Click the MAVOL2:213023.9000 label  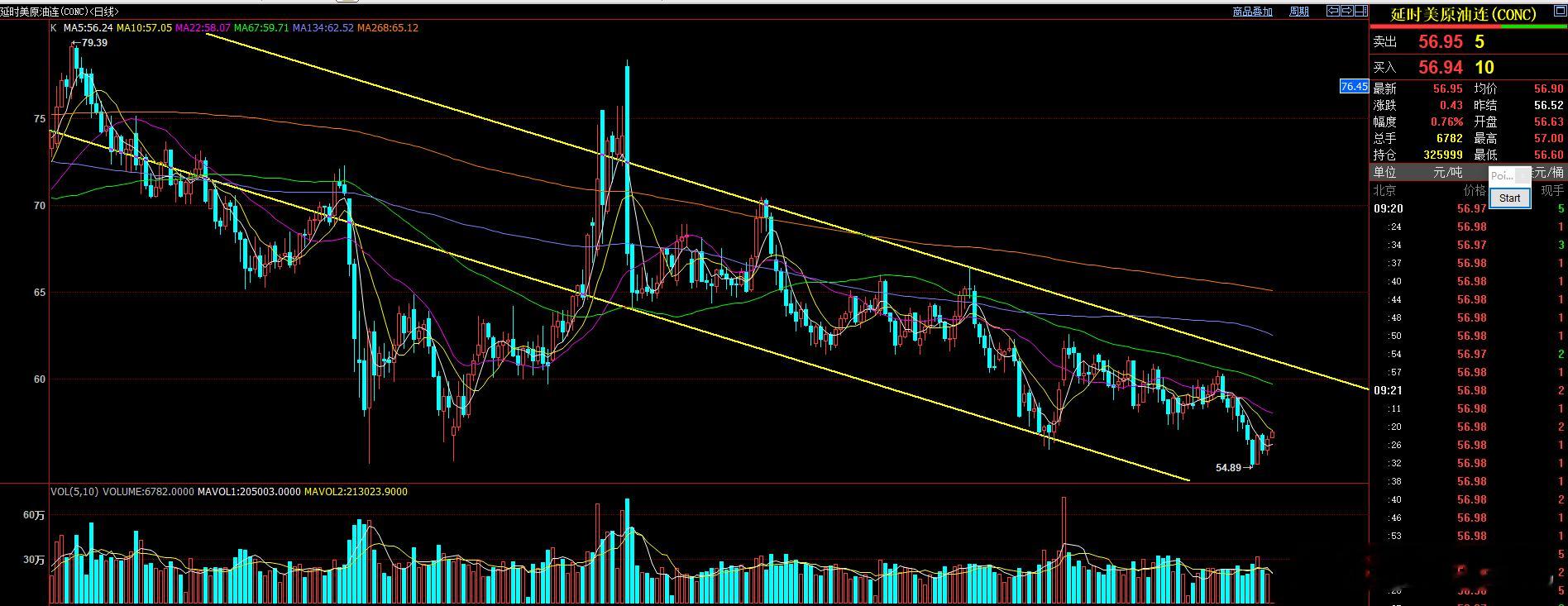tap(356, 491)
